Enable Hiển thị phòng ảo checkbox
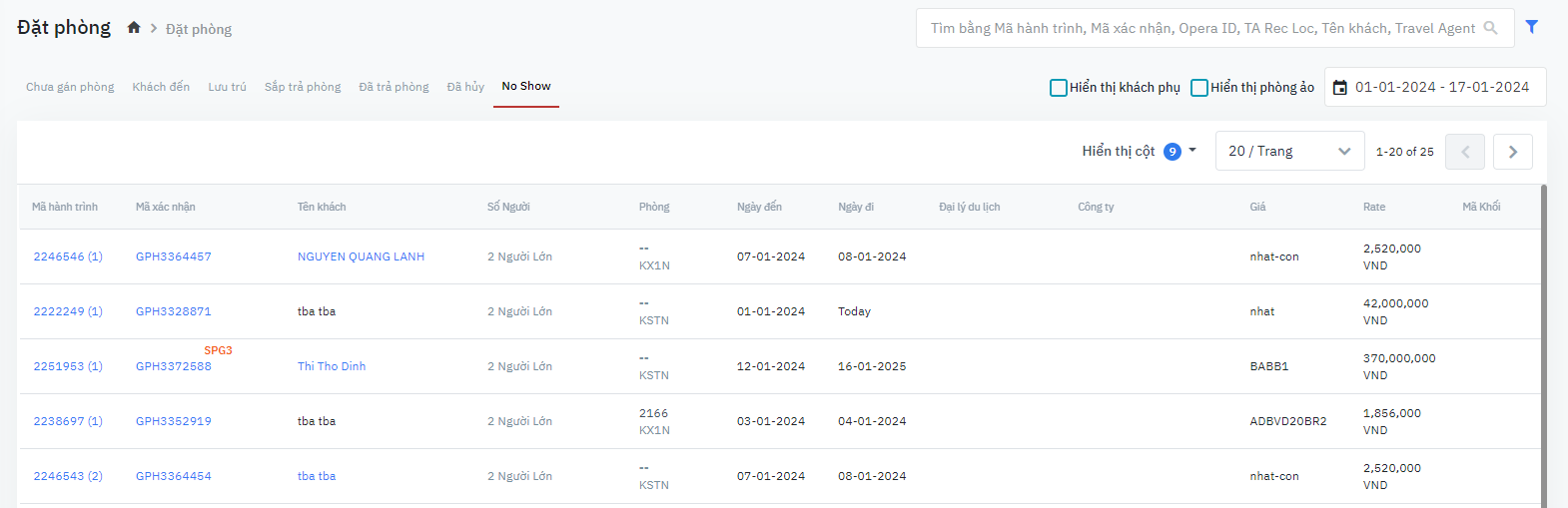This screenshot has height=508, width=1568. coord(1199,88)
